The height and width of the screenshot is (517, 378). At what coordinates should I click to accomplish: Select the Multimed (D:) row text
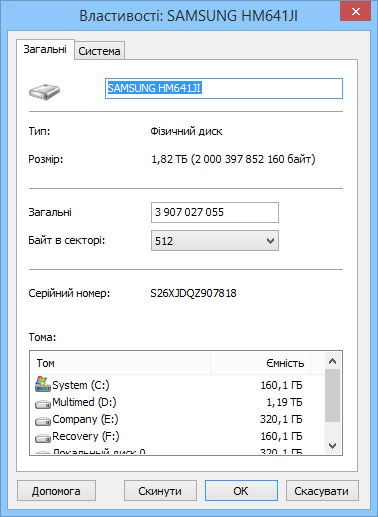(84, 402)
